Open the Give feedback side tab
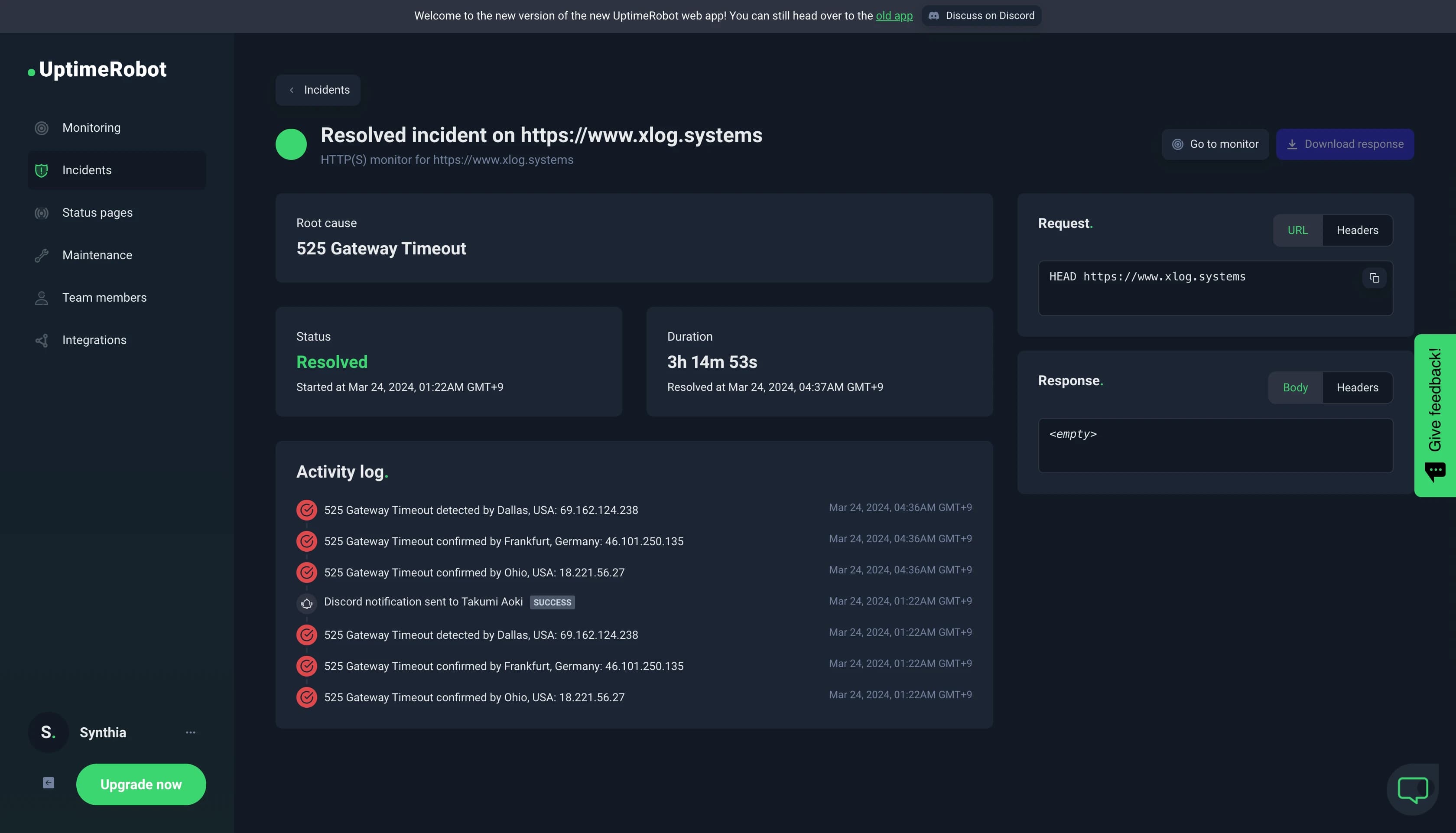Viewport: 1456px width, 833px height. (1435, 415)
